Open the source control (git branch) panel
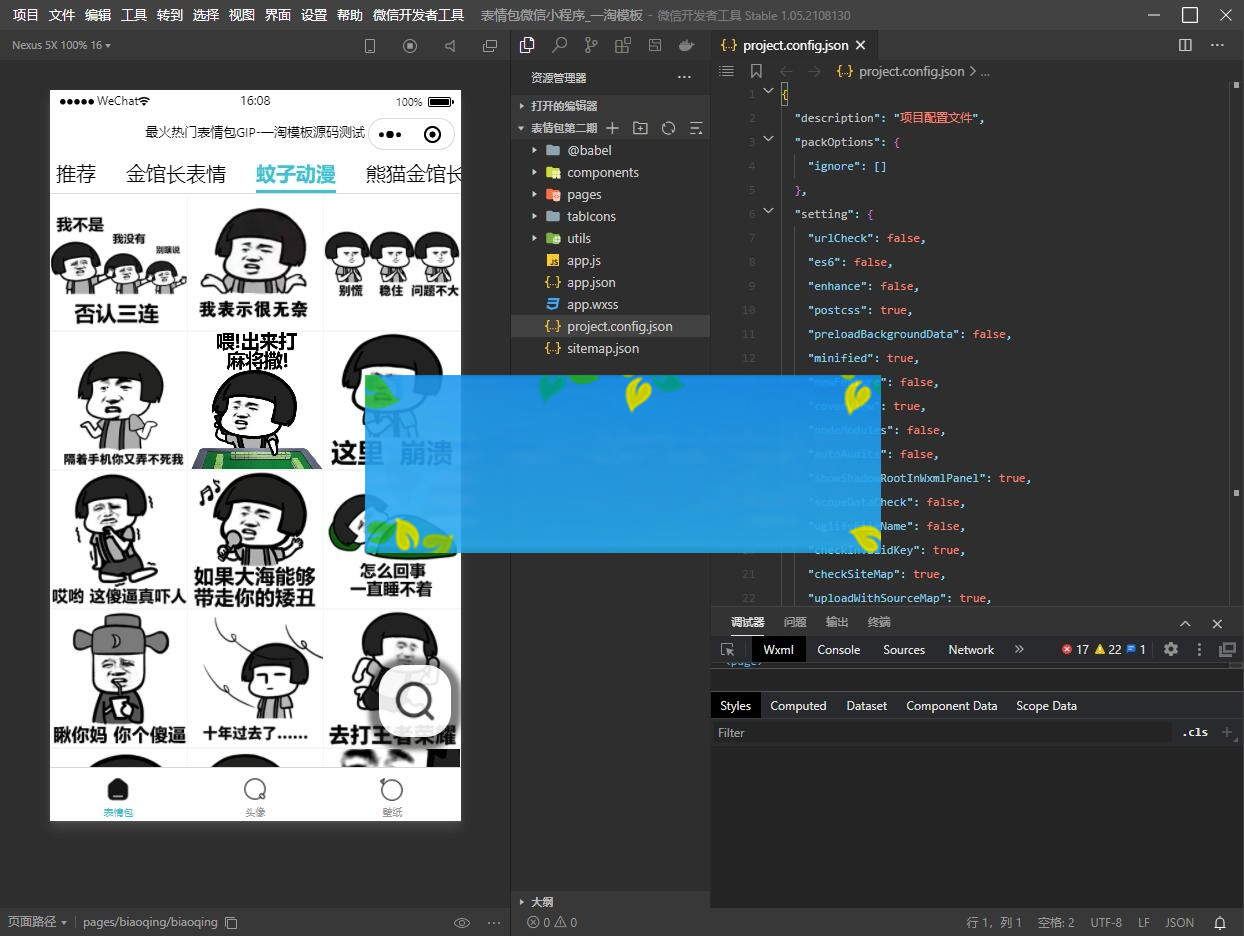Viewport: 1244px width, 936px height. tap(591, 45)
